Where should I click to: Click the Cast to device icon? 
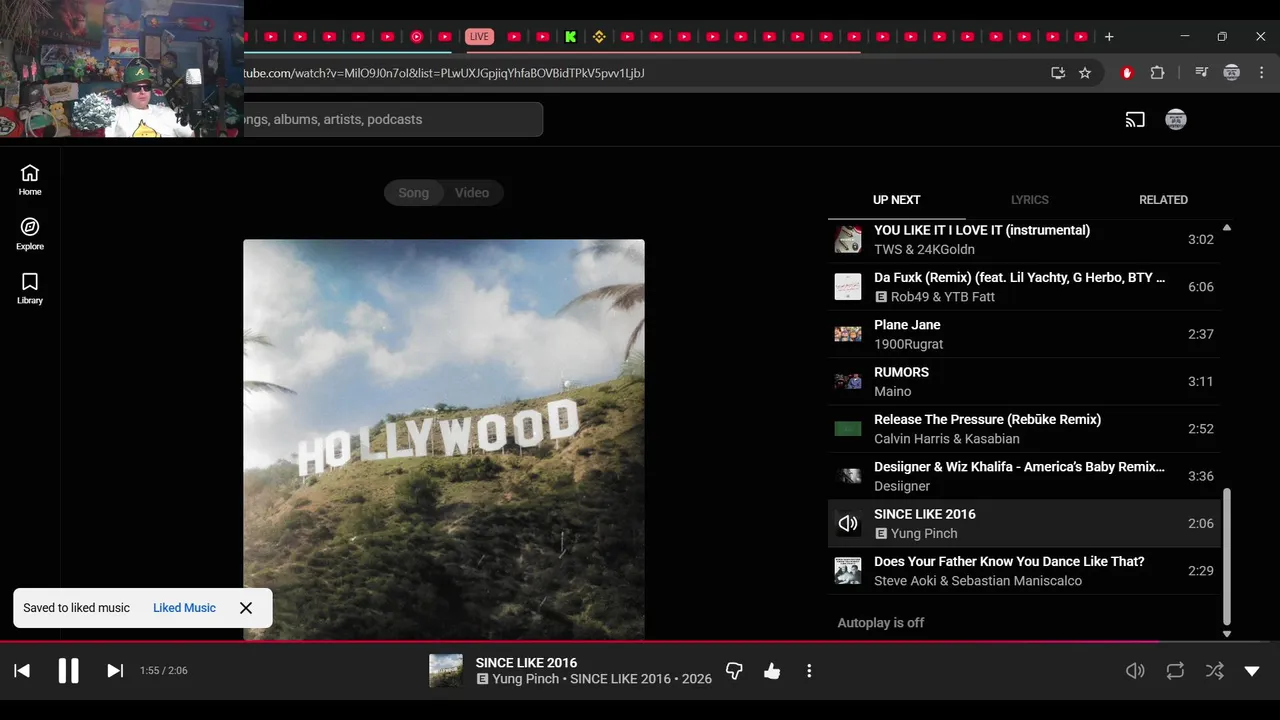1135,120
